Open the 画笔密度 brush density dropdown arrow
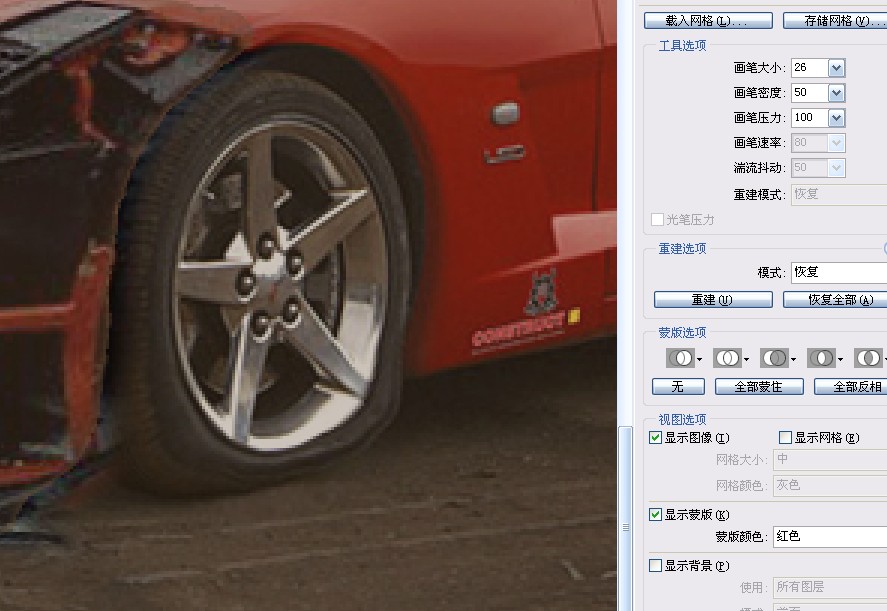Viewport: 887px width, 611px height. (837, 93)
